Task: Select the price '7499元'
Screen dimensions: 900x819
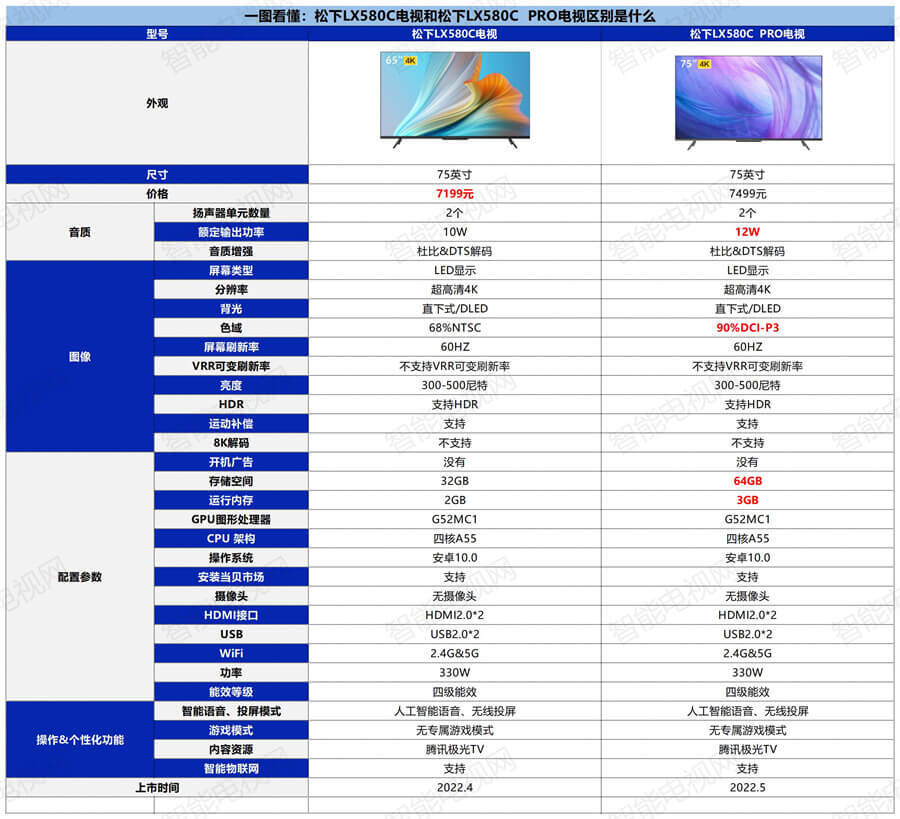Action: coord(747,193)
